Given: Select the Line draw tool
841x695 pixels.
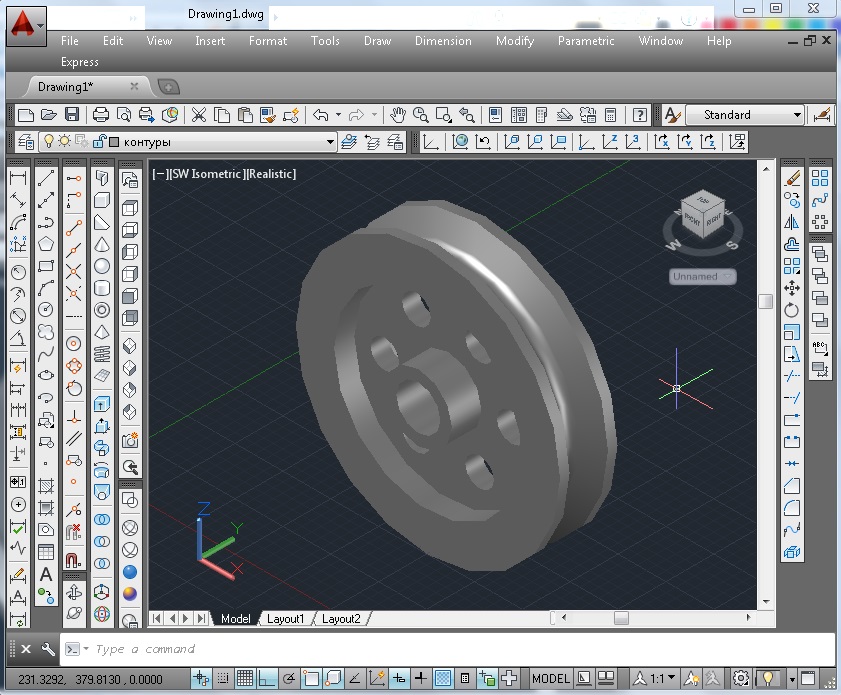Looking at the screenshot, I should (x=46, y=178).
